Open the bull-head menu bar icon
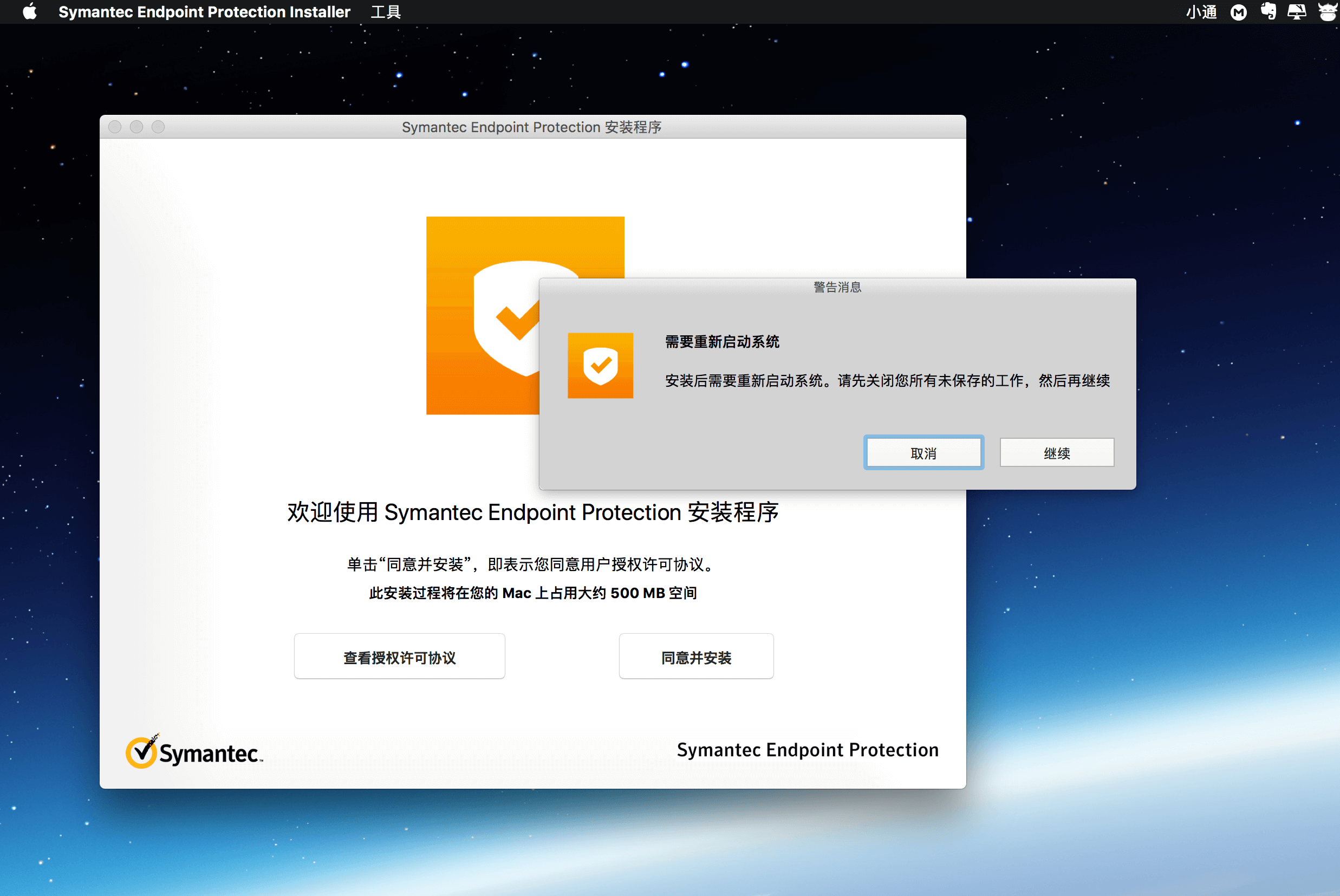 pos(1328,11)
